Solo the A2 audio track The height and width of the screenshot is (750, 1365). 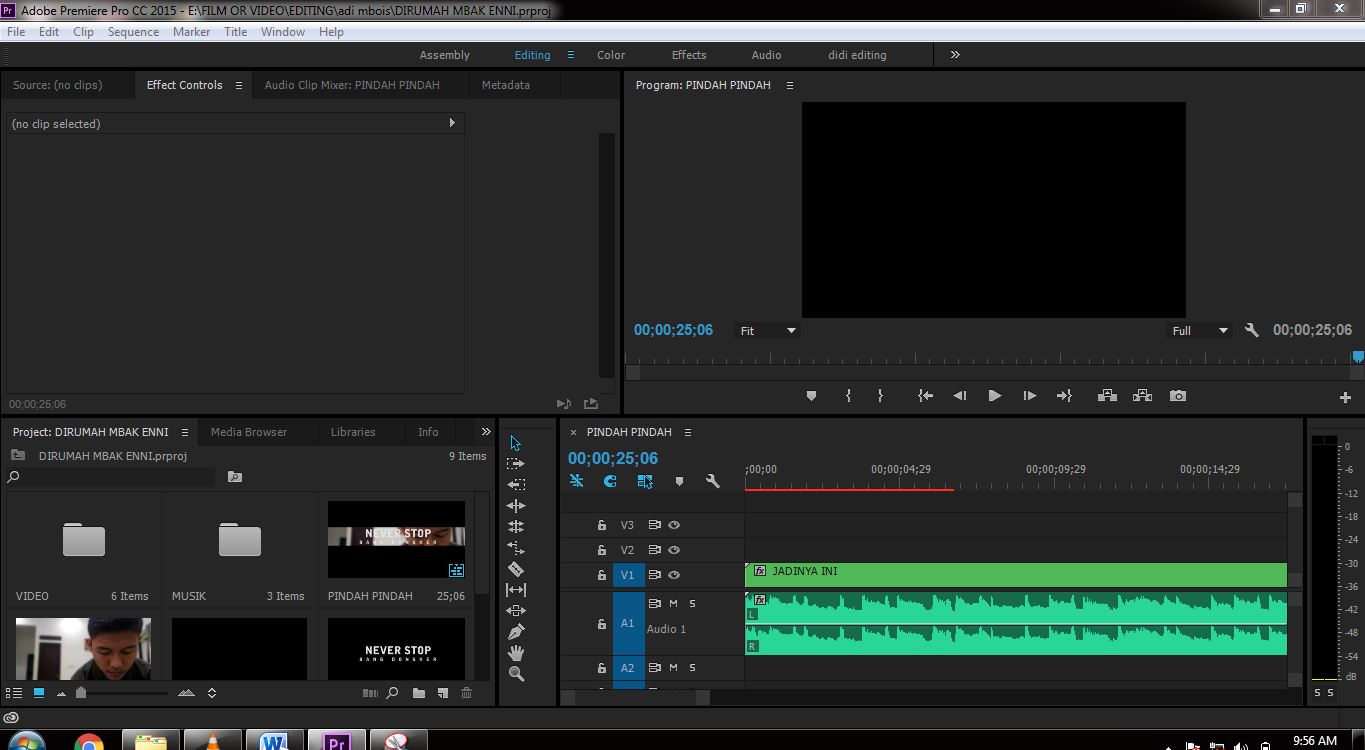click(x=692, y=667)
